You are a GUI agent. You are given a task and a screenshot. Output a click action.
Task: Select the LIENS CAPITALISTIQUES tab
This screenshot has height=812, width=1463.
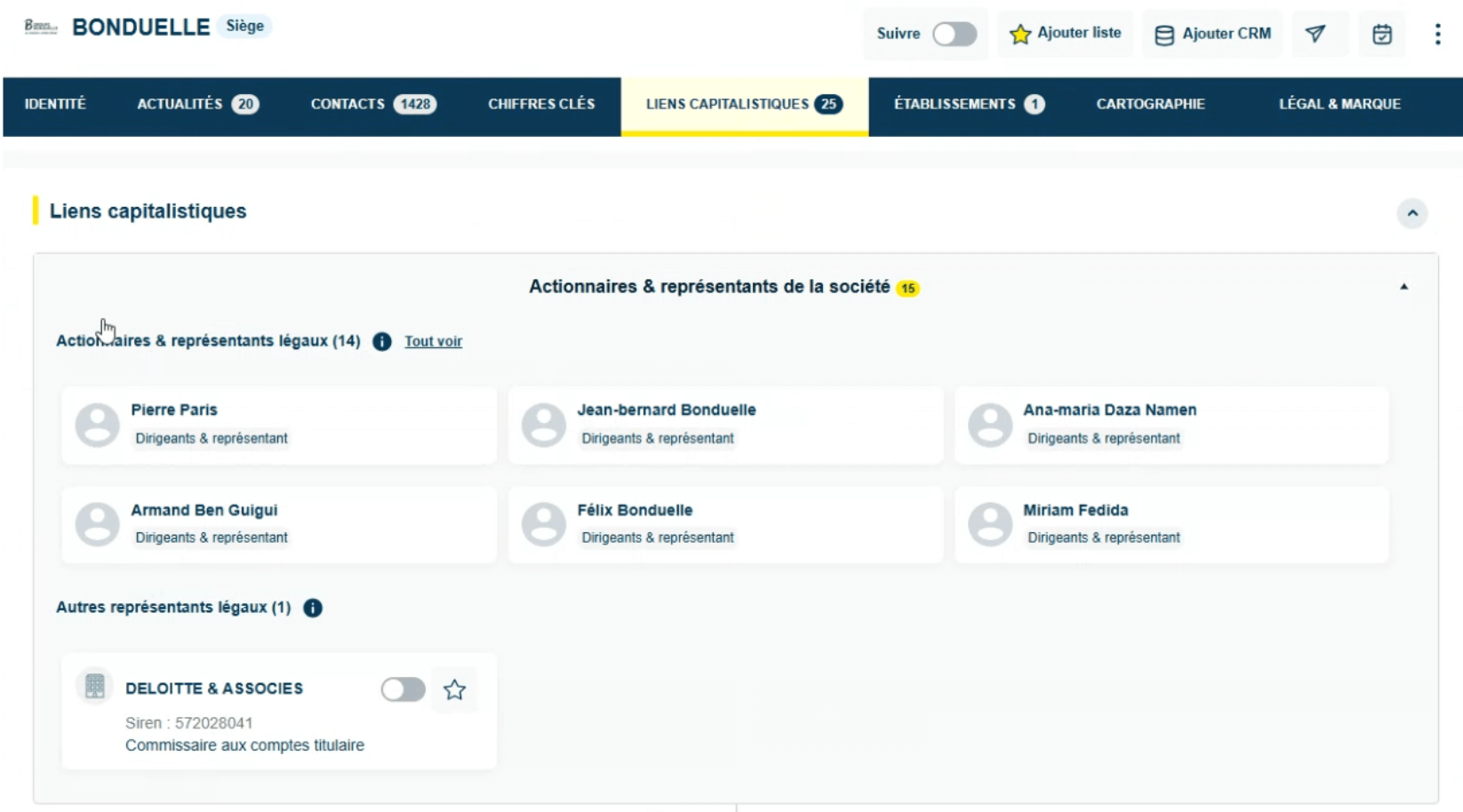pos(745,105)
